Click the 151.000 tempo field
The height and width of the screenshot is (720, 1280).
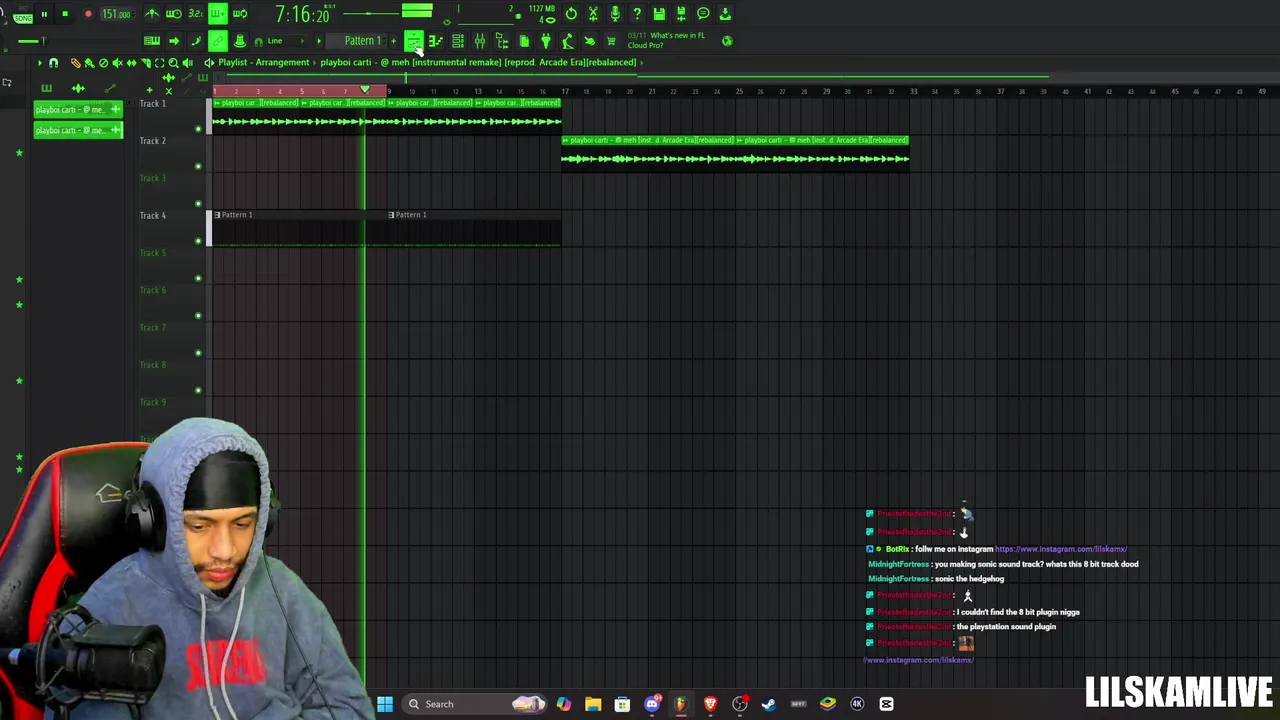click(116, 14)
